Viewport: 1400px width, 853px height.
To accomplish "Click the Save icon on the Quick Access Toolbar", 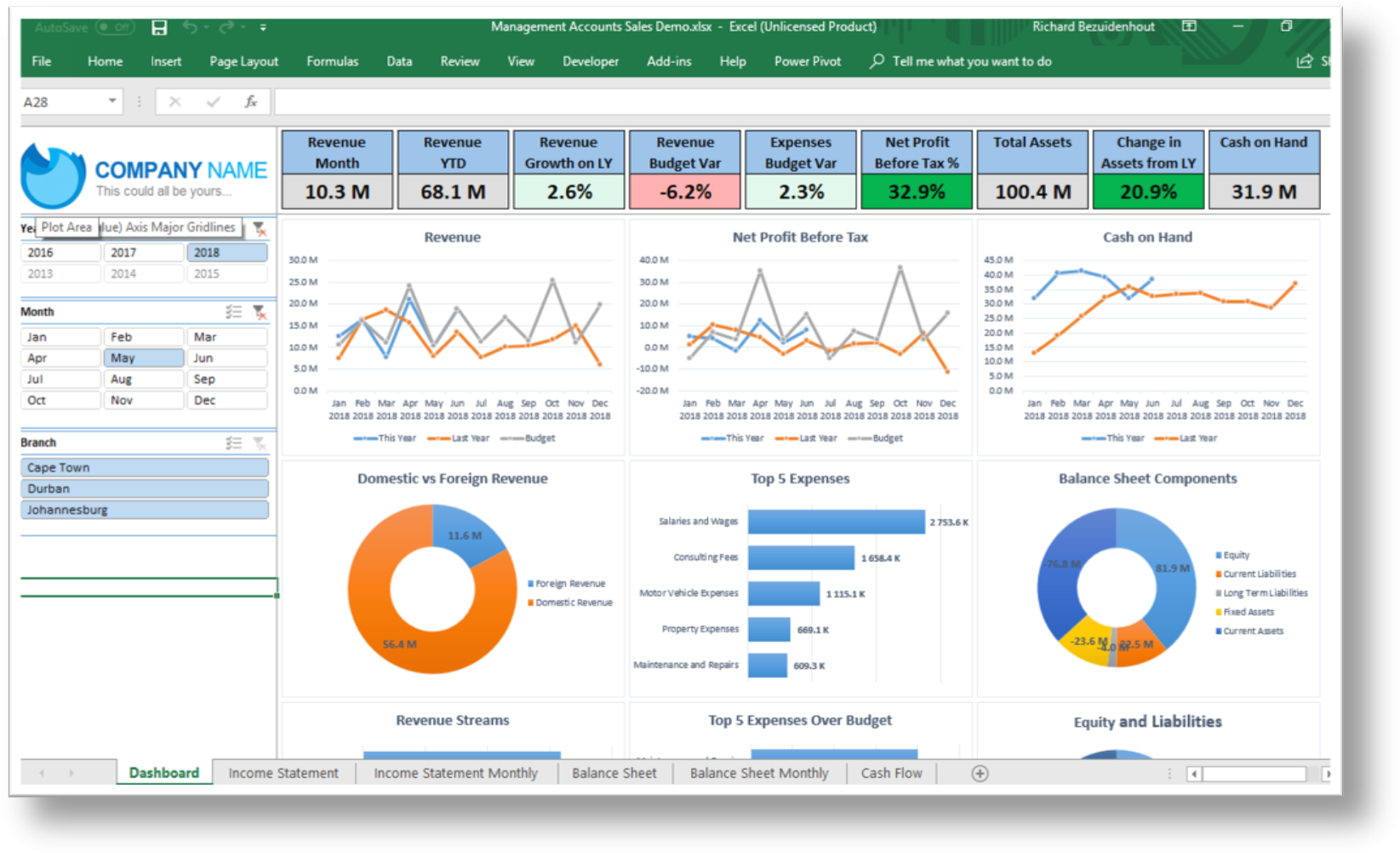I will (158, 26).
